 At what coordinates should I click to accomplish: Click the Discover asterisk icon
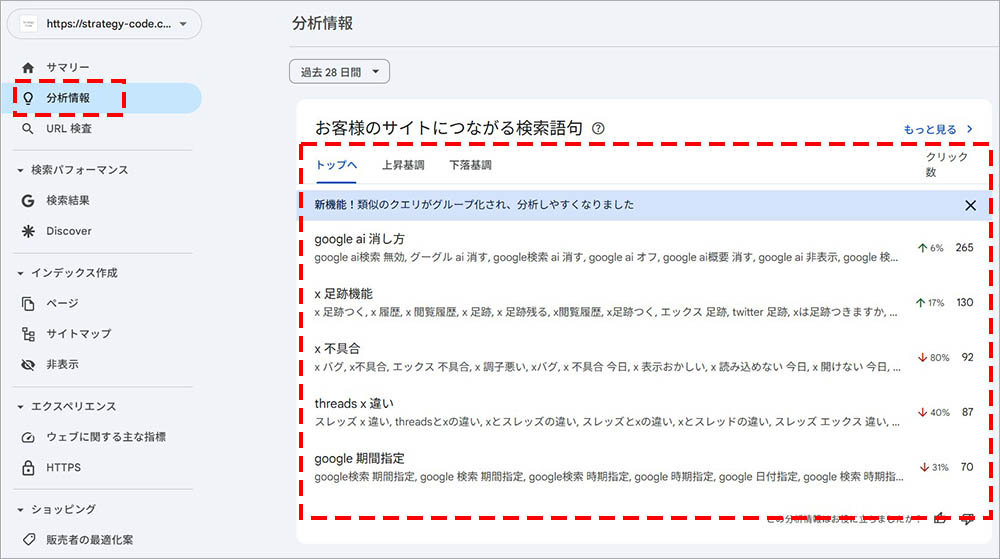[x=28, y=231]
